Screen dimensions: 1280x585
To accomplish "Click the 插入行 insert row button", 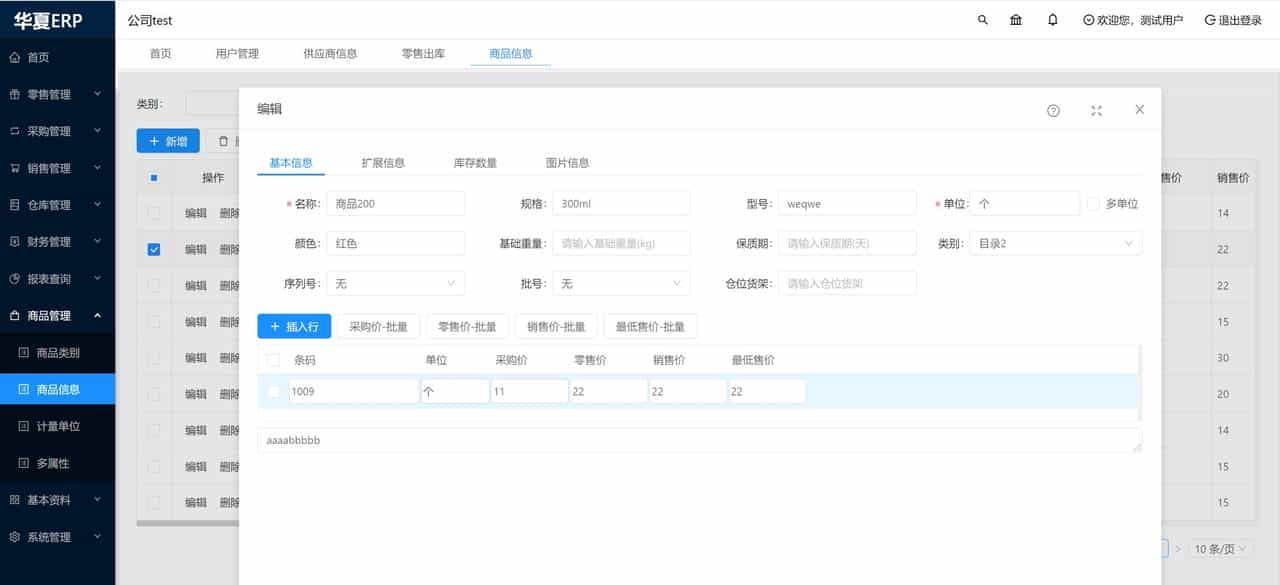I will tap(294, 326).
